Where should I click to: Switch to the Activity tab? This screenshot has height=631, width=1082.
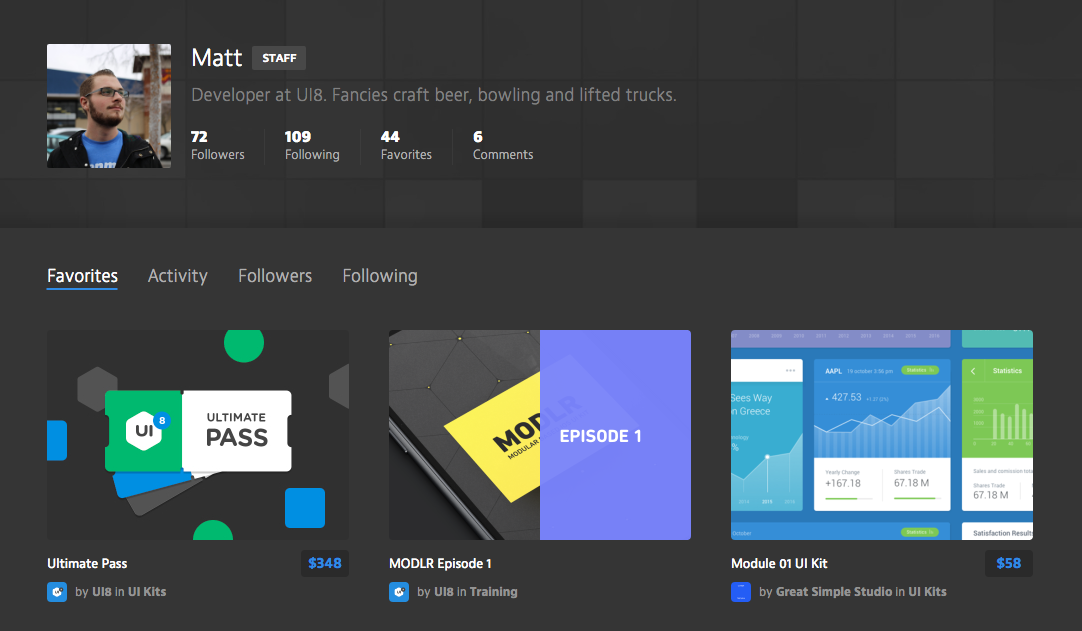coord(177,276)
